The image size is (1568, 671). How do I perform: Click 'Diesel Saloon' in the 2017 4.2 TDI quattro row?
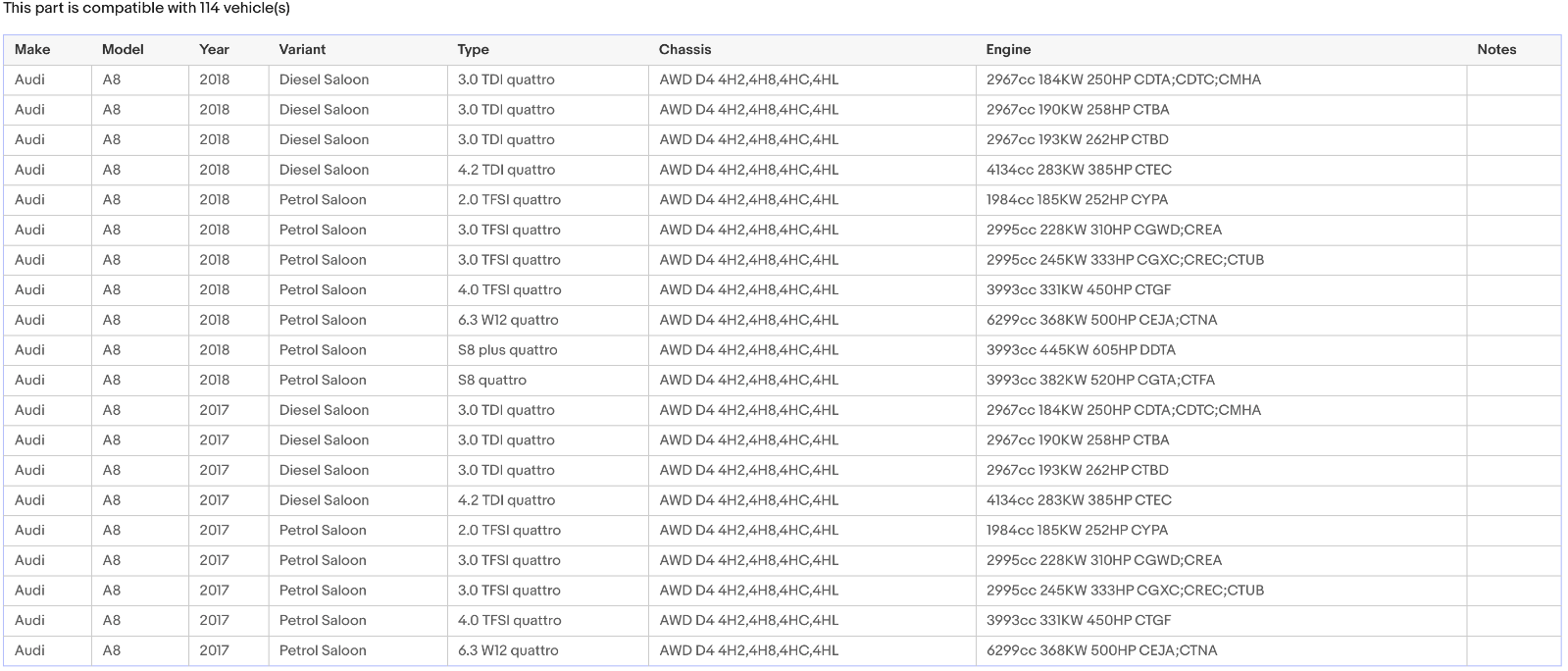pos(324,499)
